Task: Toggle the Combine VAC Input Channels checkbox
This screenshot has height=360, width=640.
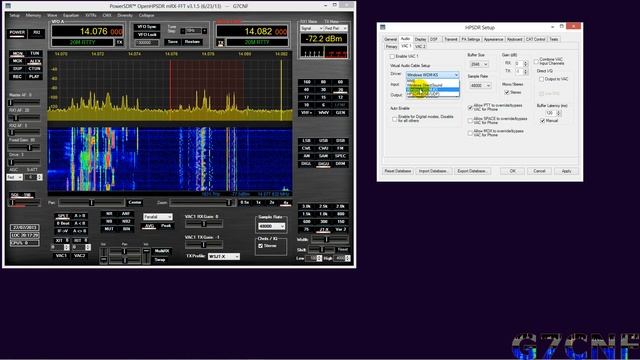Action: [x=536, y=61]
